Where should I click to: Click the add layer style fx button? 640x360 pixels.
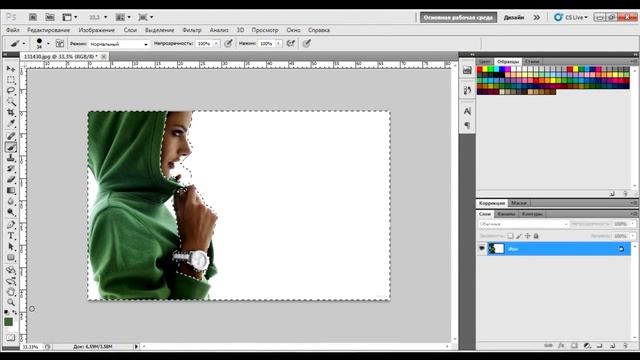[561, 346]
